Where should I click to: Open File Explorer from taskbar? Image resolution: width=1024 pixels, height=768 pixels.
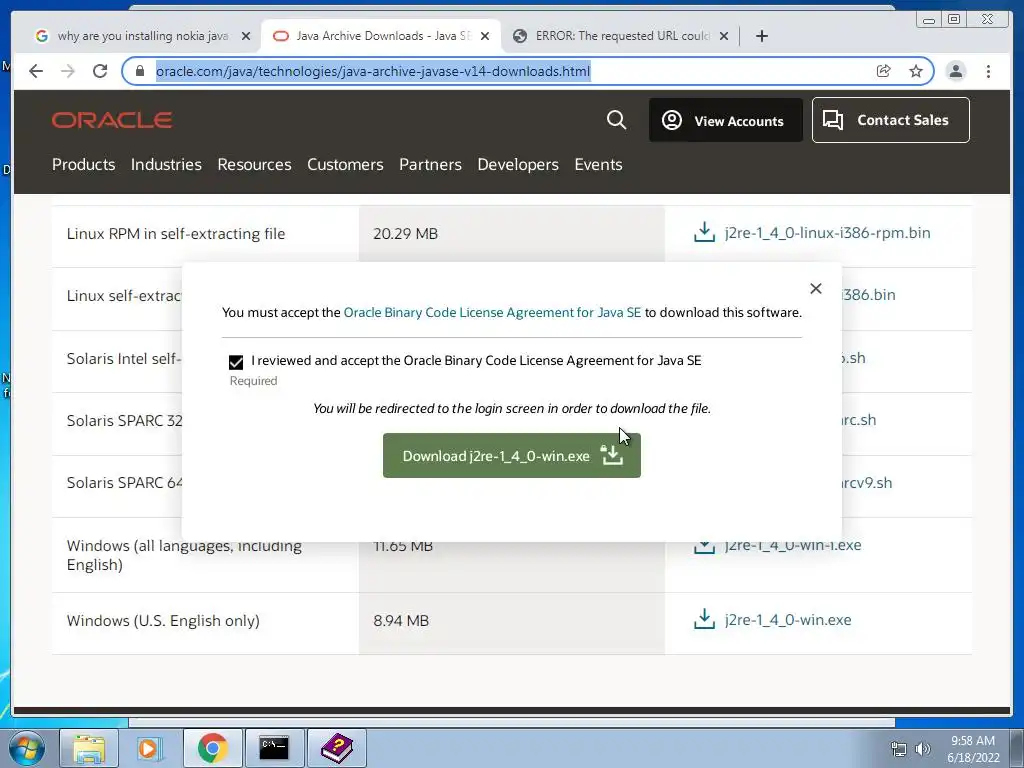point(89,748)
